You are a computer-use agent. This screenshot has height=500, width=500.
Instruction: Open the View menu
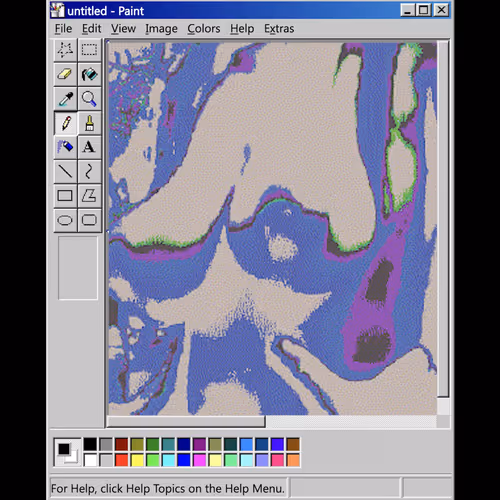[123, 29]
